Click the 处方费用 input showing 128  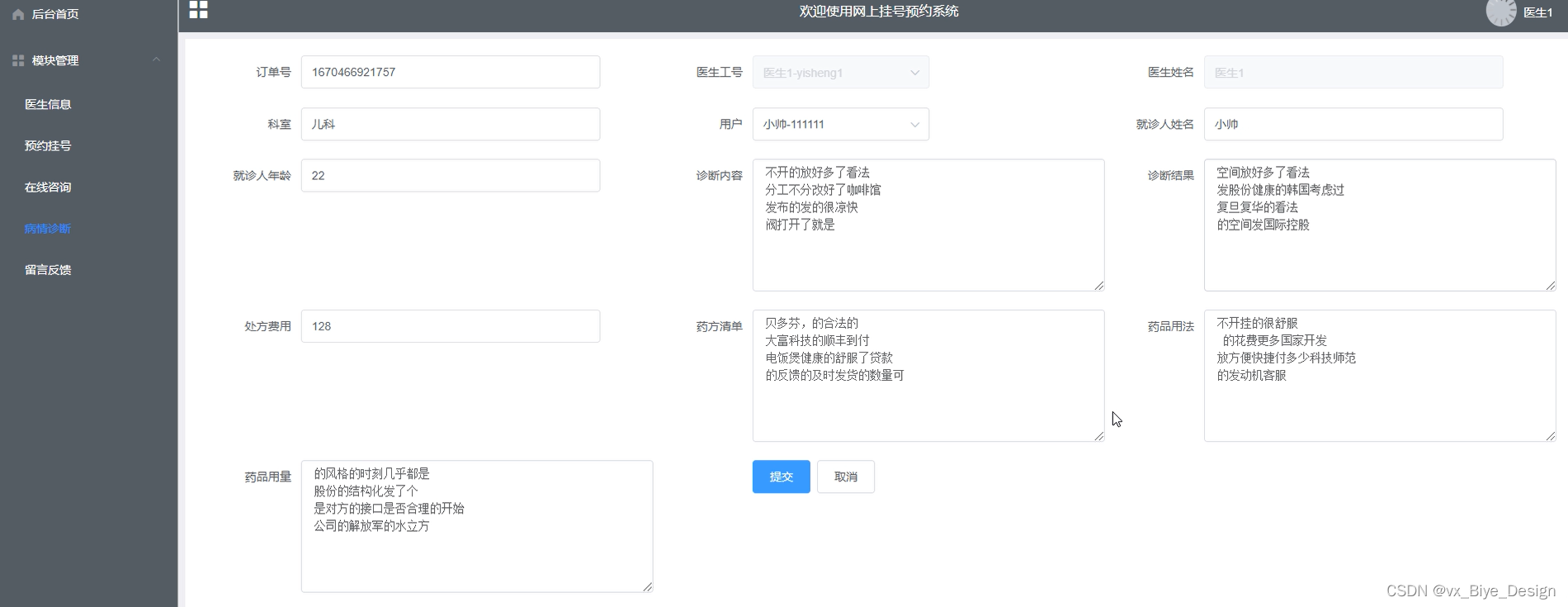click(451, 326)
